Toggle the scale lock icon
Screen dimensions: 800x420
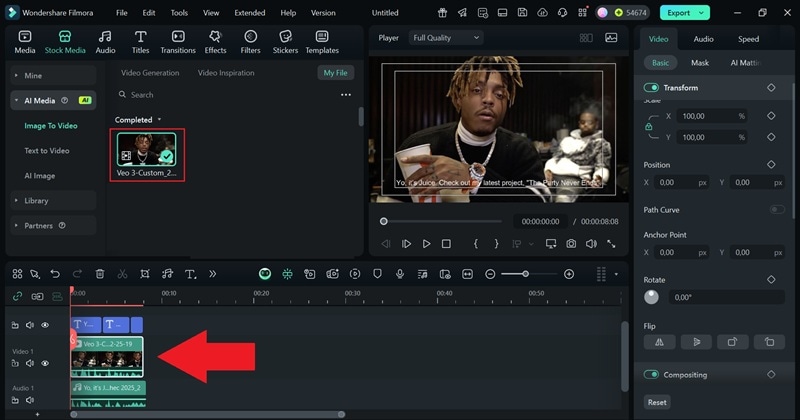point(648,127)
